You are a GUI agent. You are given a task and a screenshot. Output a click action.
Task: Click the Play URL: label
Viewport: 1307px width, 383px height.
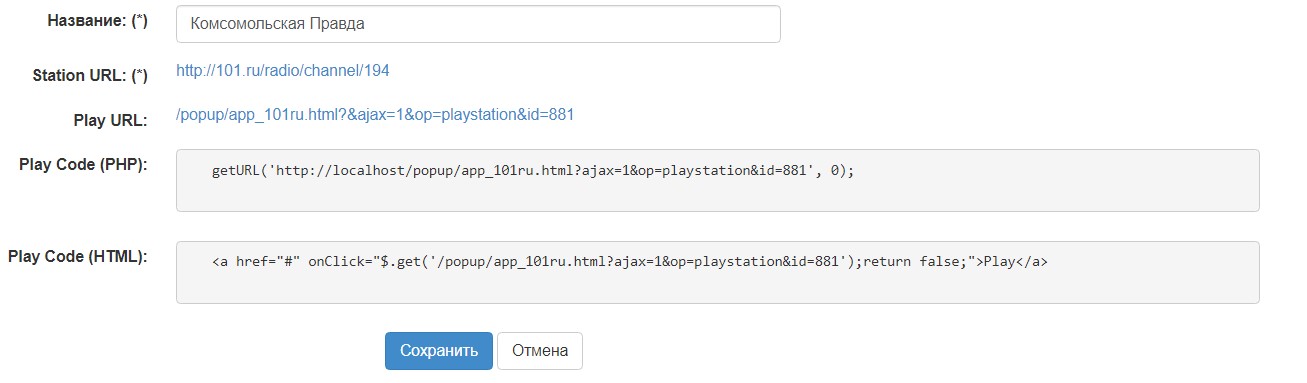pos(111,121)
